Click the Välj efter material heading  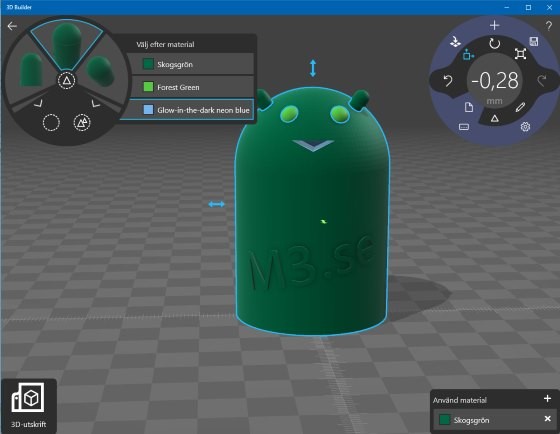[165, 45]
